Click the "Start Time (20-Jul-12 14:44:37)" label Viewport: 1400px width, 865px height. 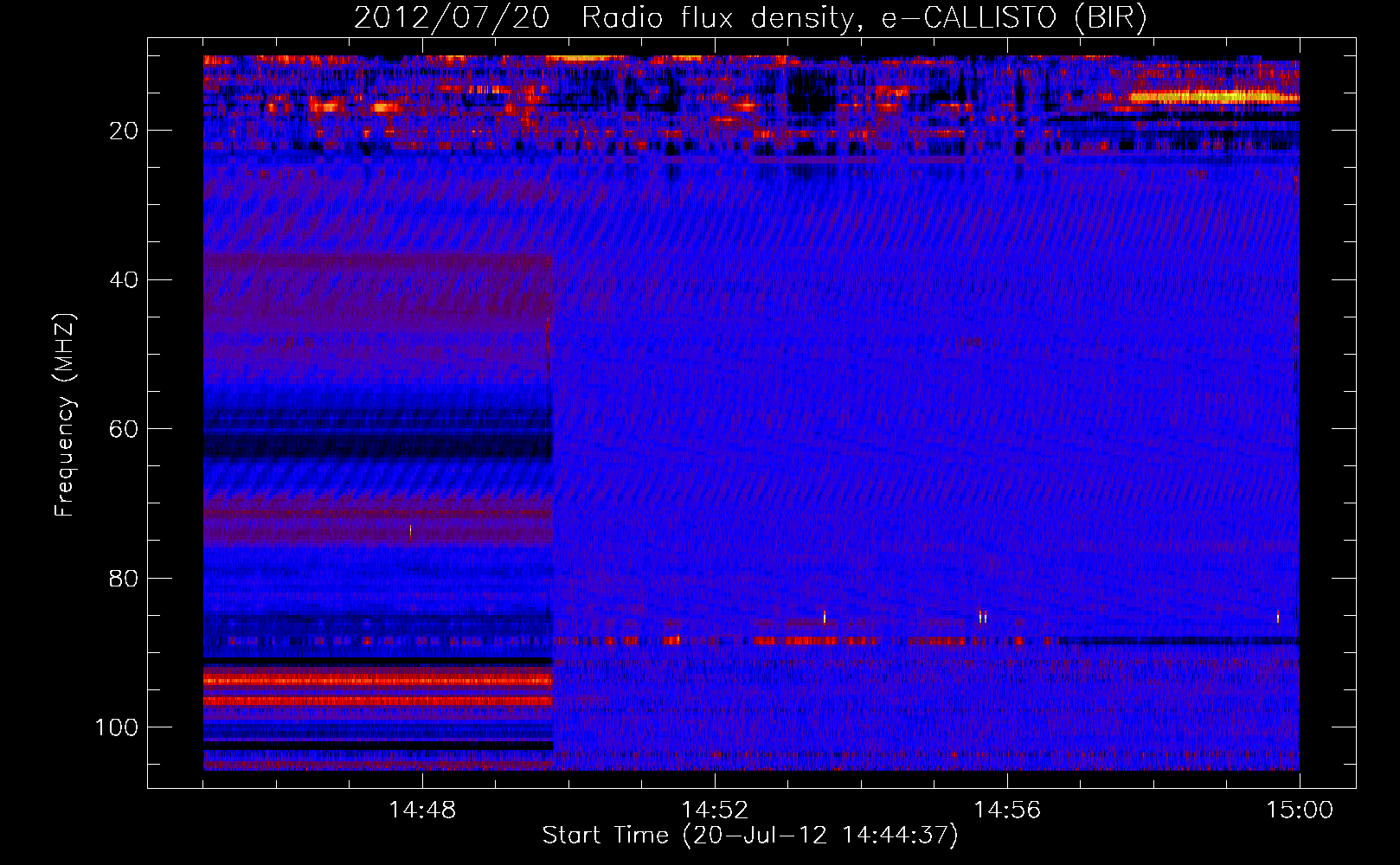tap(750, 836)
